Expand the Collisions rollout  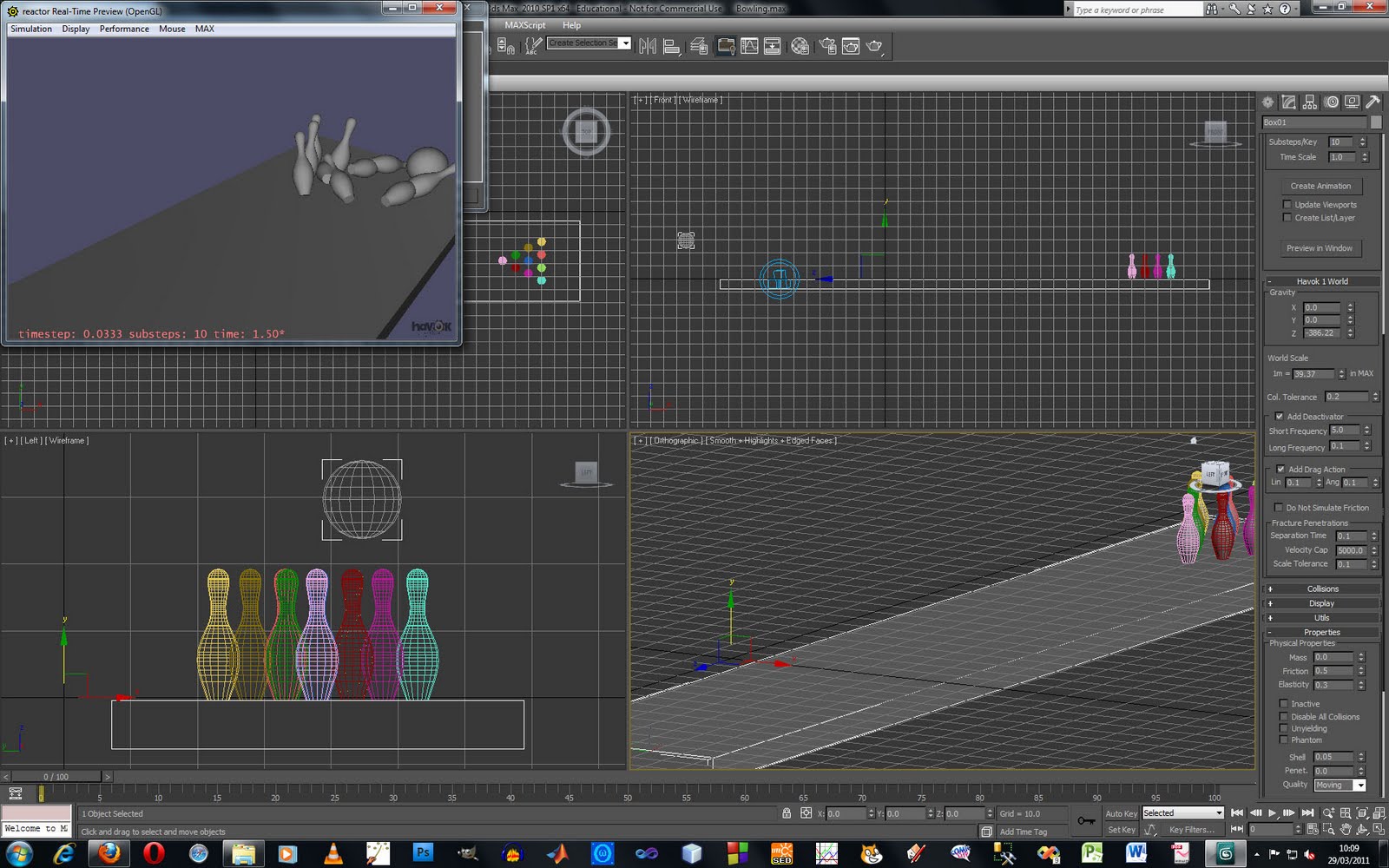click(x=1320, y=589)
